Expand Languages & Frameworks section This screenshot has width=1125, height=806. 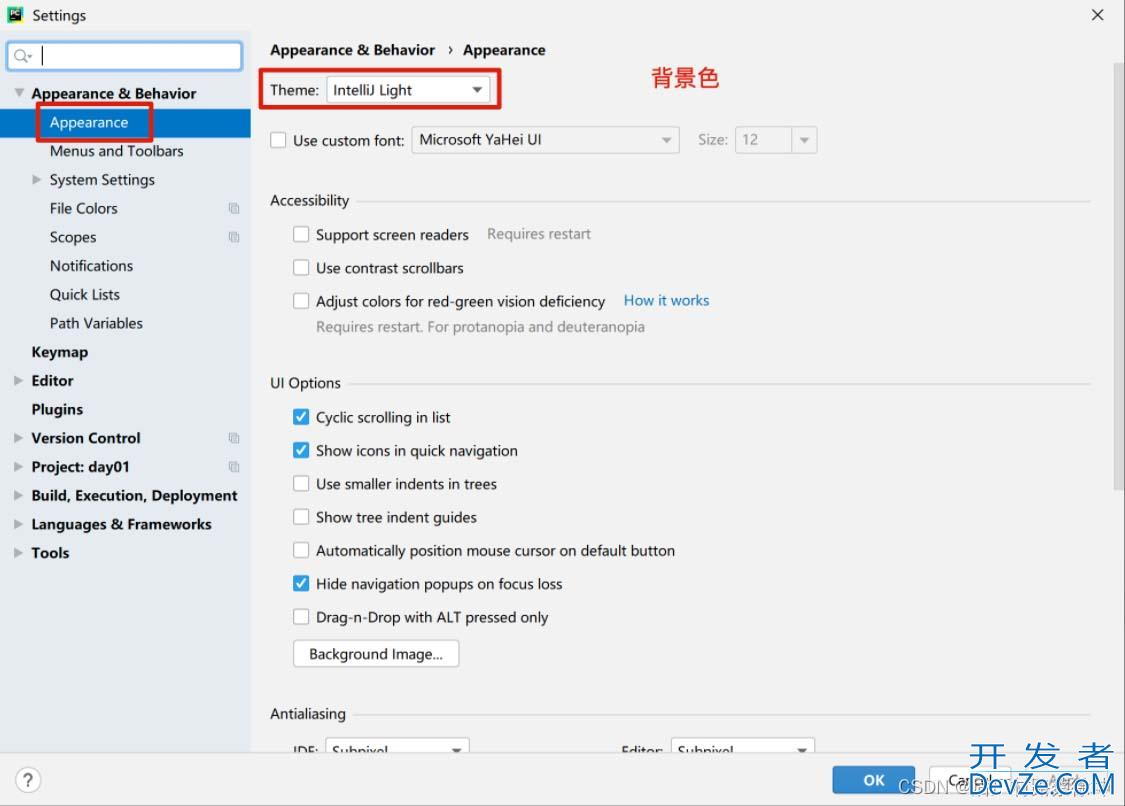(x=18, y=524)
